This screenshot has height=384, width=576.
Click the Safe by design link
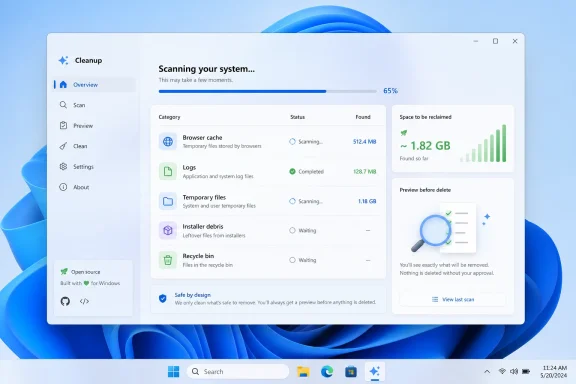(x=192, y=295)
